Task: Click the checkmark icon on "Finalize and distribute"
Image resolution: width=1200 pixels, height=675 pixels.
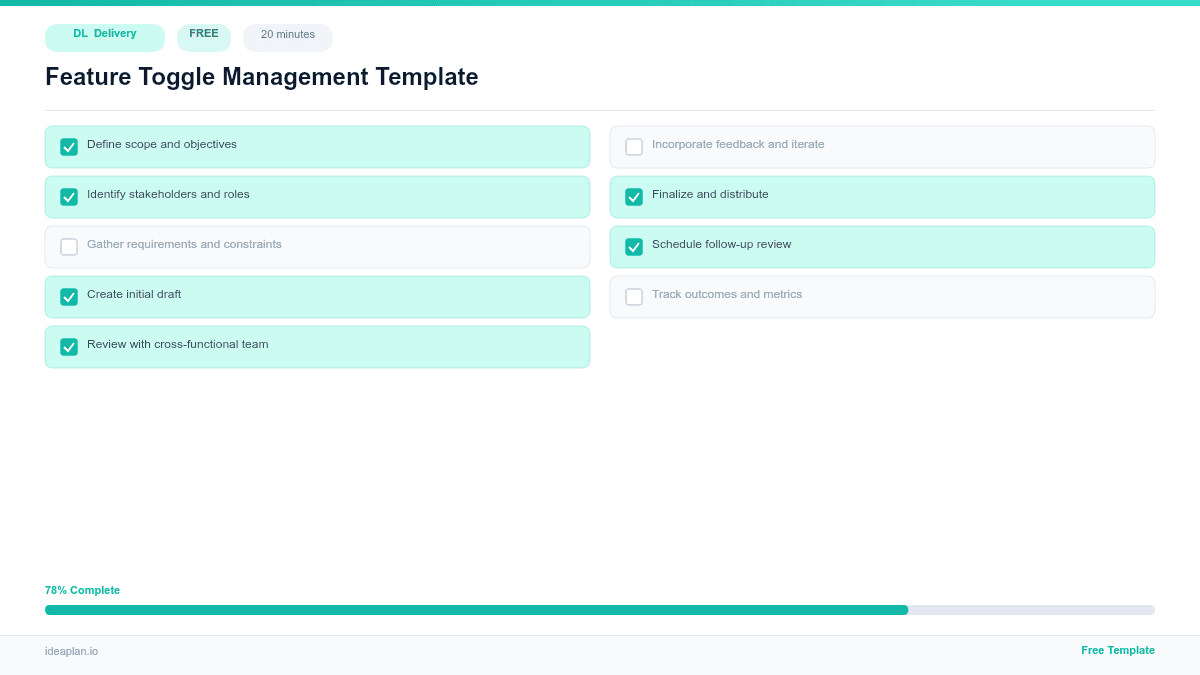Action: [634, 196]
